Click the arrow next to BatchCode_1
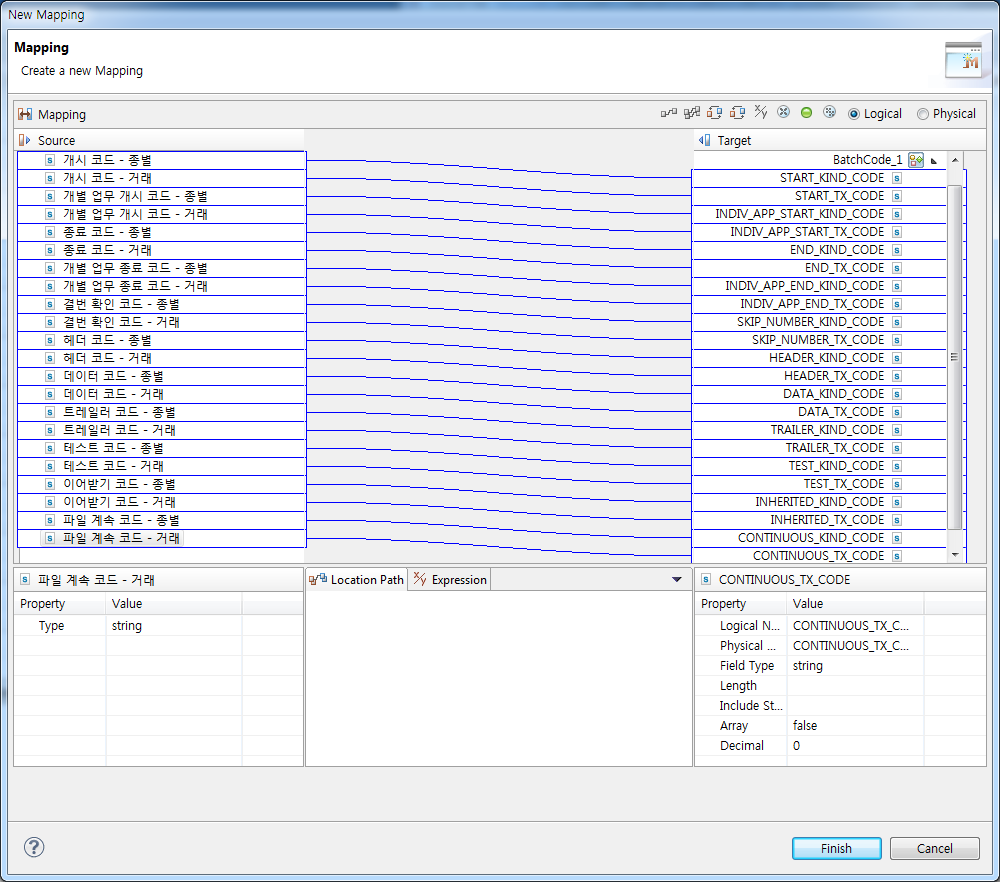1000x882 pixels. 936,159
